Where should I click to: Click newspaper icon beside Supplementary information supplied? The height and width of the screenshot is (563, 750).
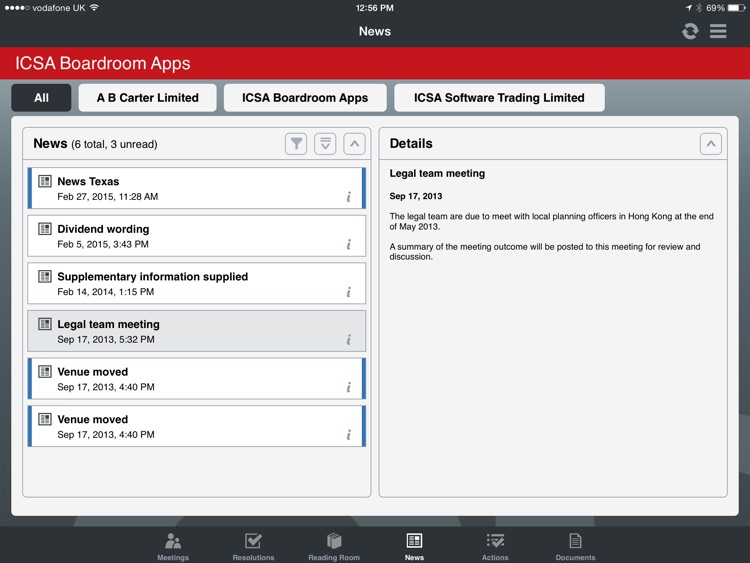(45, 276)
